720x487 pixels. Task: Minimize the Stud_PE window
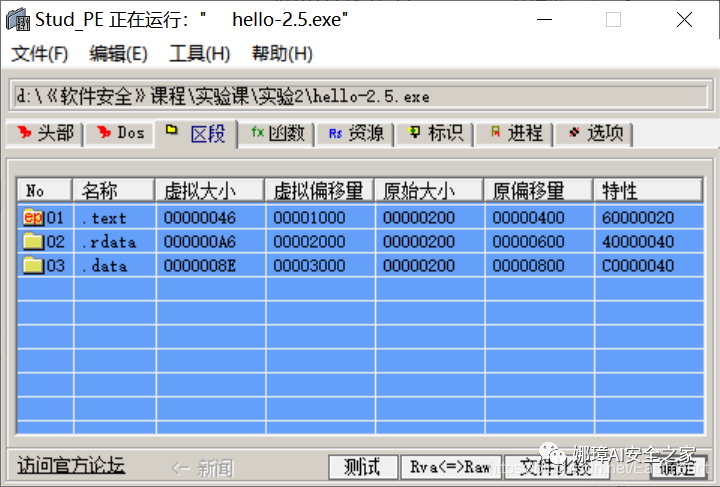[x=545, y=20]
